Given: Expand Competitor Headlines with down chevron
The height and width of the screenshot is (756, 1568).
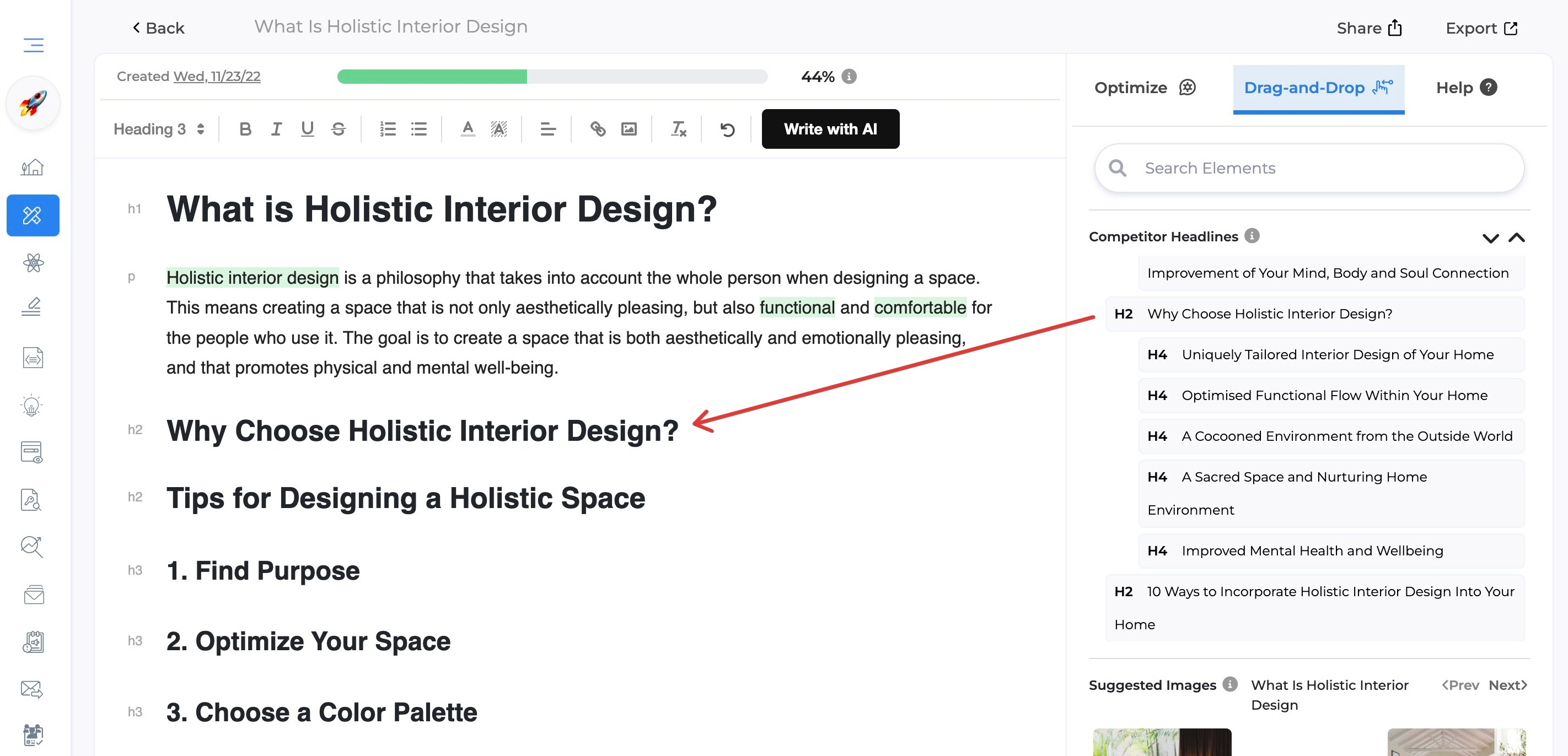Looking at the screenshot, I should pos(1491,238).
